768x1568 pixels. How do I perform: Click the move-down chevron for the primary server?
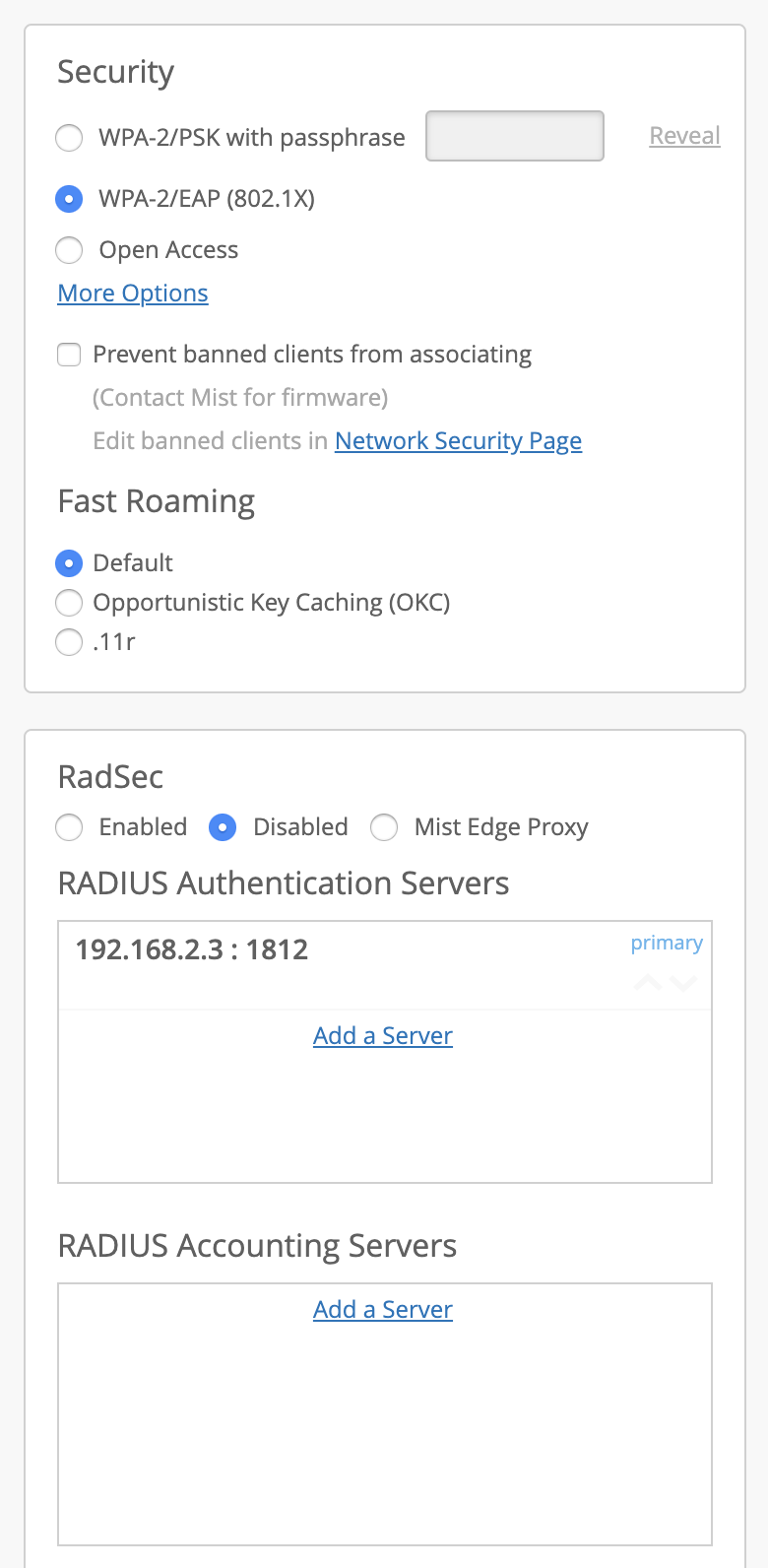[x=683, y=982]
